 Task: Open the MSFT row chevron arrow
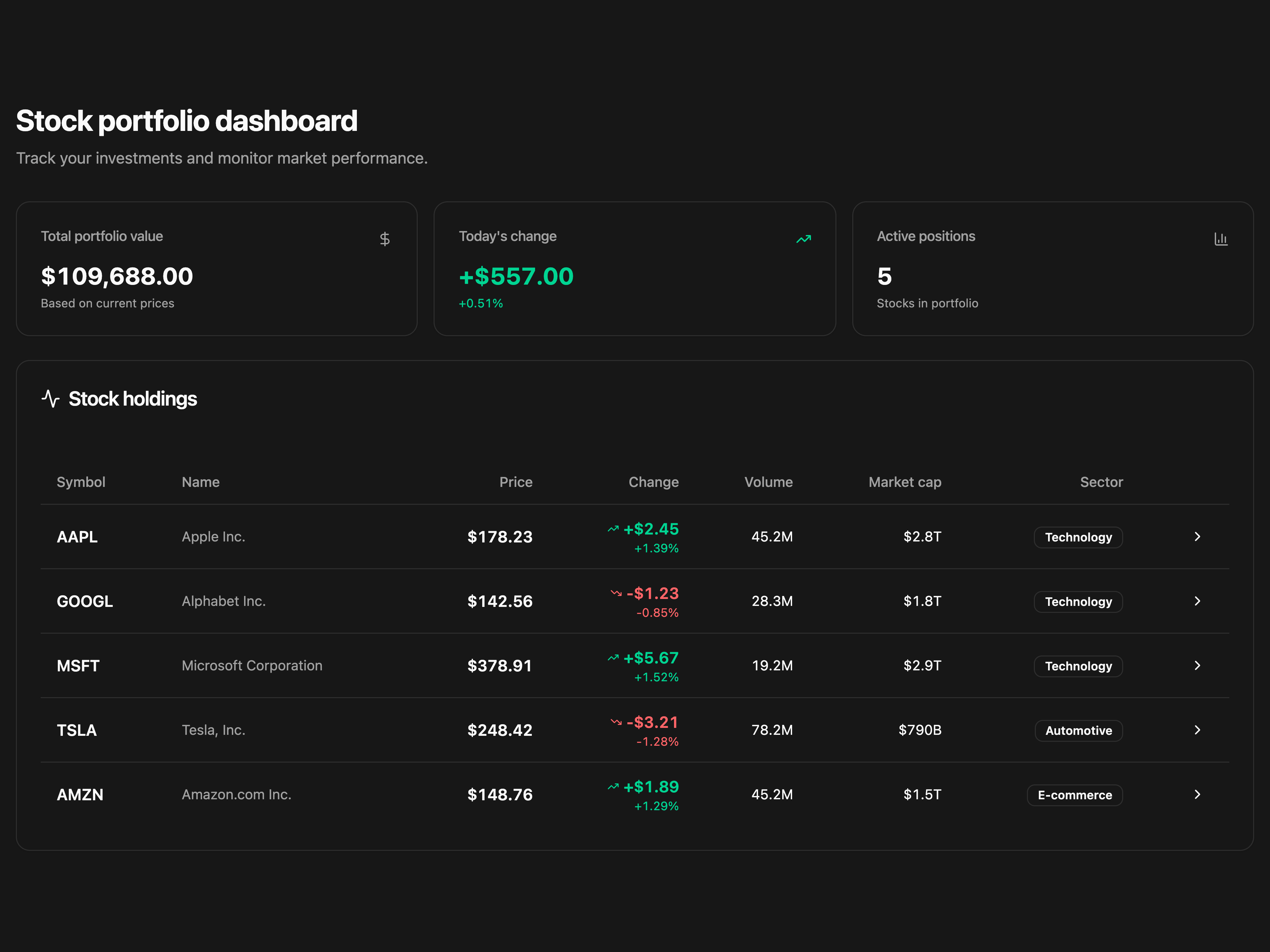coord(1197,665)
